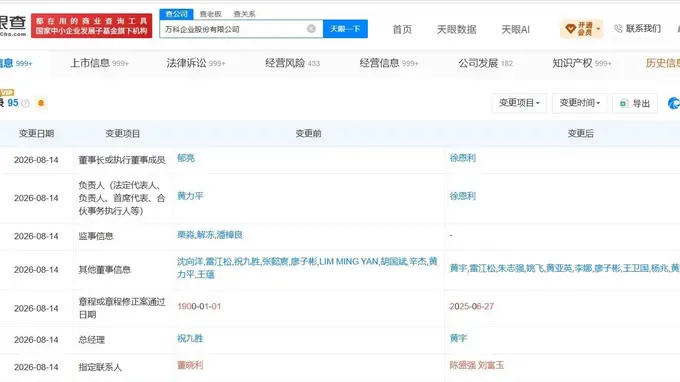The height and width of the screenshot is (382, 680).
Task: Click the blue circular icon right of 导出
Action: [674, 103]
